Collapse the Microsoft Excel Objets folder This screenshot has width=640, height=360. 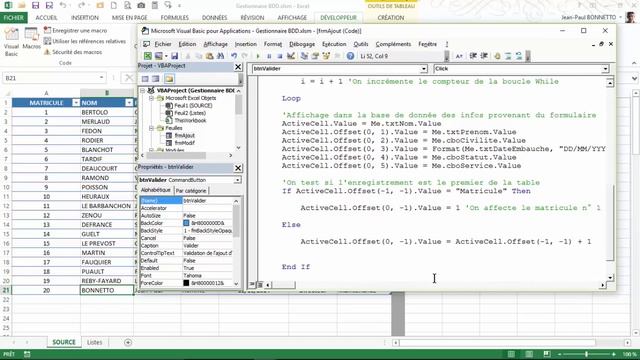coord(151,98)
